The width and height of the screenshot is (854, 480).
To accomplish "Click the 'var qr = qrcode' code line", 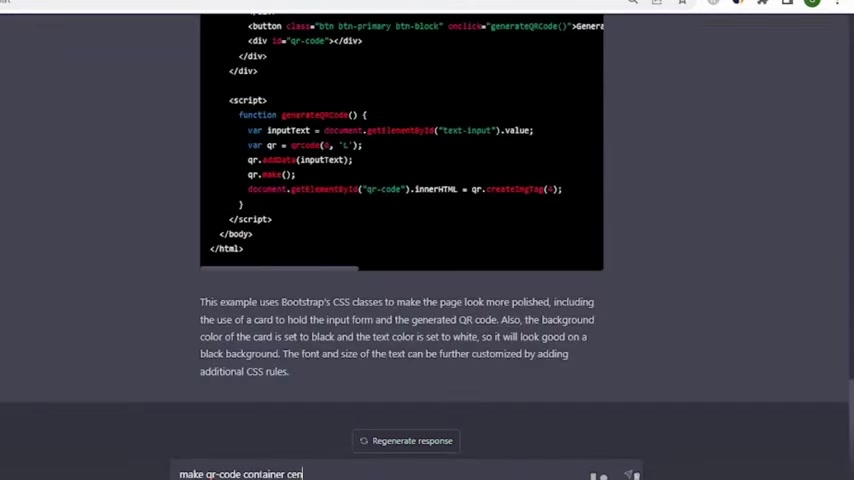I will point(304,145).
